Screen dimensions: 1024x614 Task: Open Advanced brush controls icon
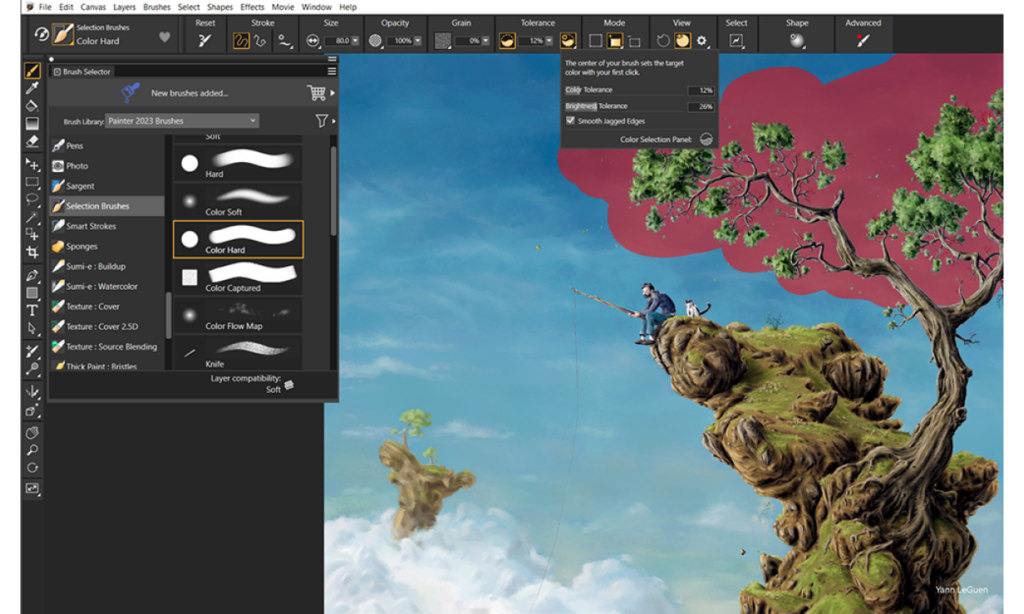point(863,40)
